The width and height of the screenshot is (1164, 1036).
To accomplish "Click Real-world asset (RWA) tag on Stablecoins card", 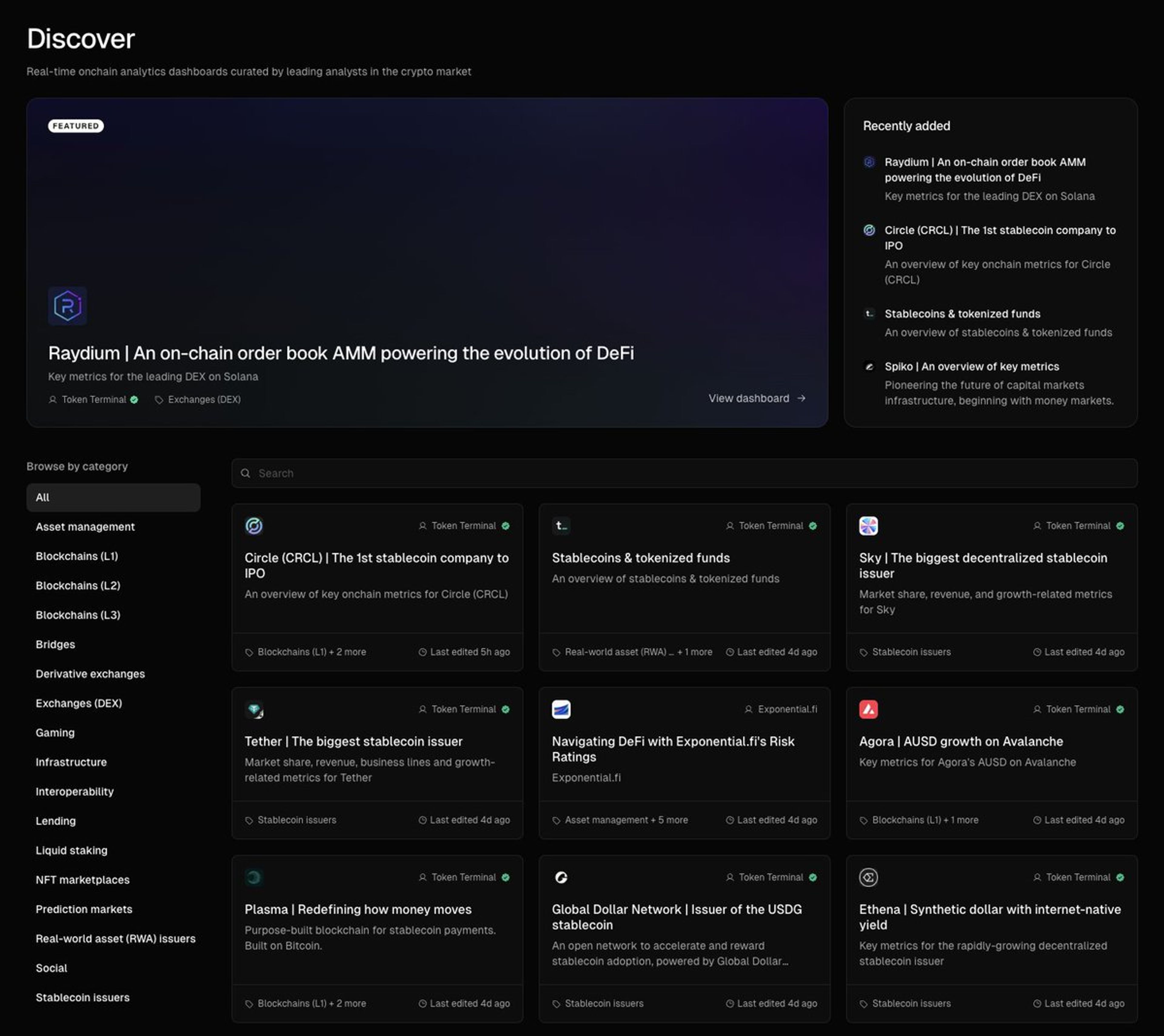I will coord(619,652).
